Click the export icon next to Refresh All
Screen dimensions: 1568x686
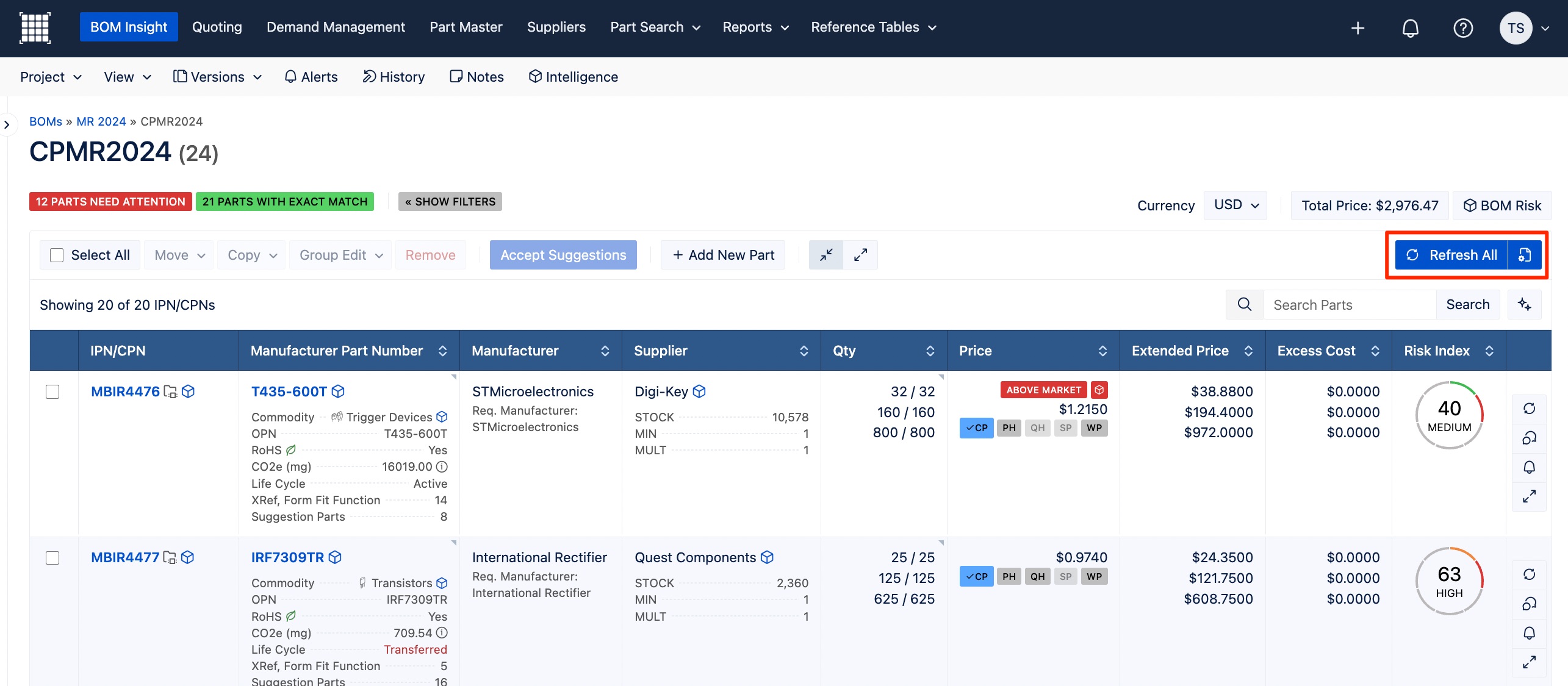(1524, 255)
